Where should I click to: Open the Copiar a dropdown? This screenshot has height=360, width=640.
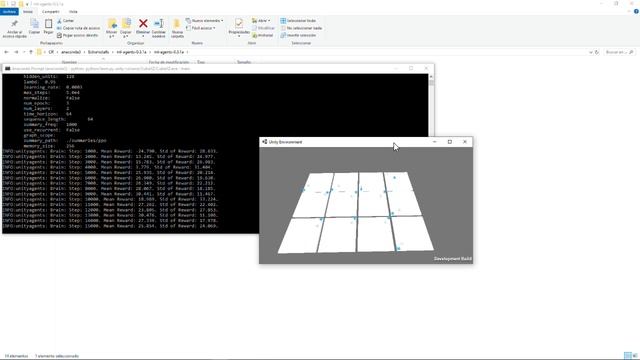click(126, 28)
